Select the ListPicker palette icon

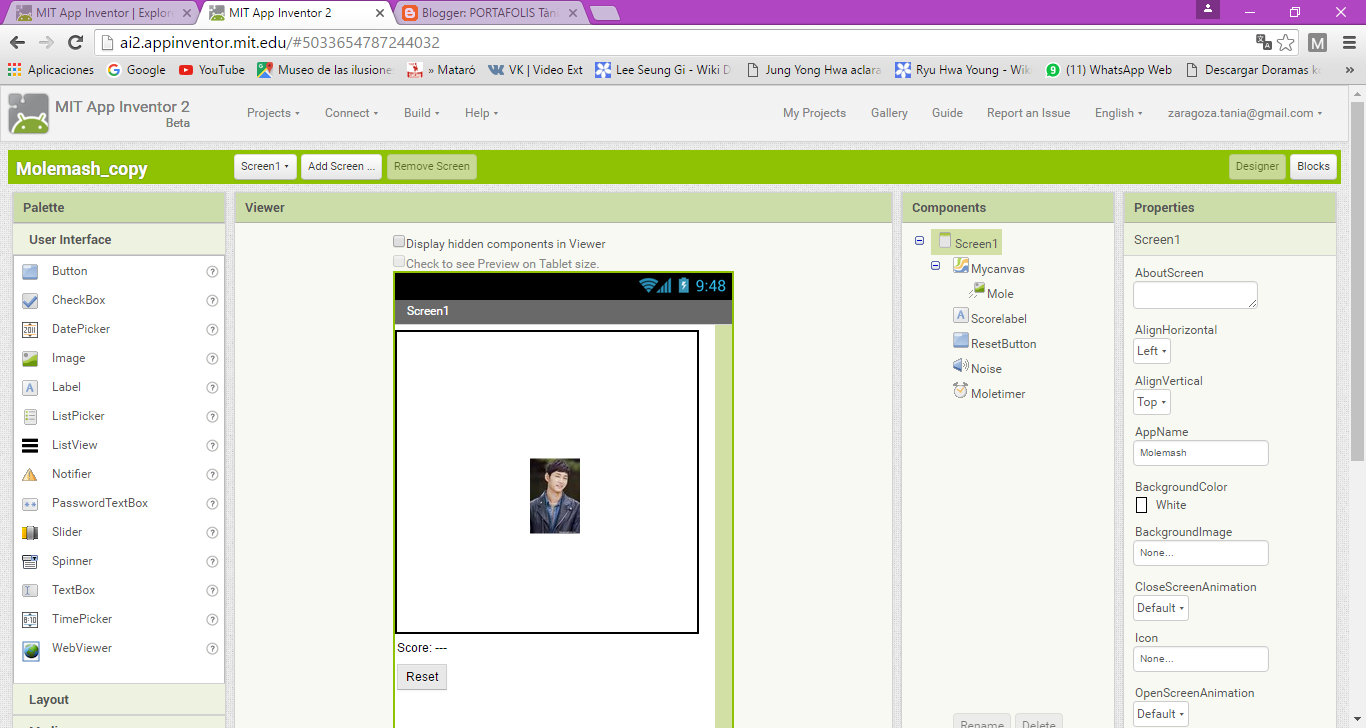click(x=30, y=416)
